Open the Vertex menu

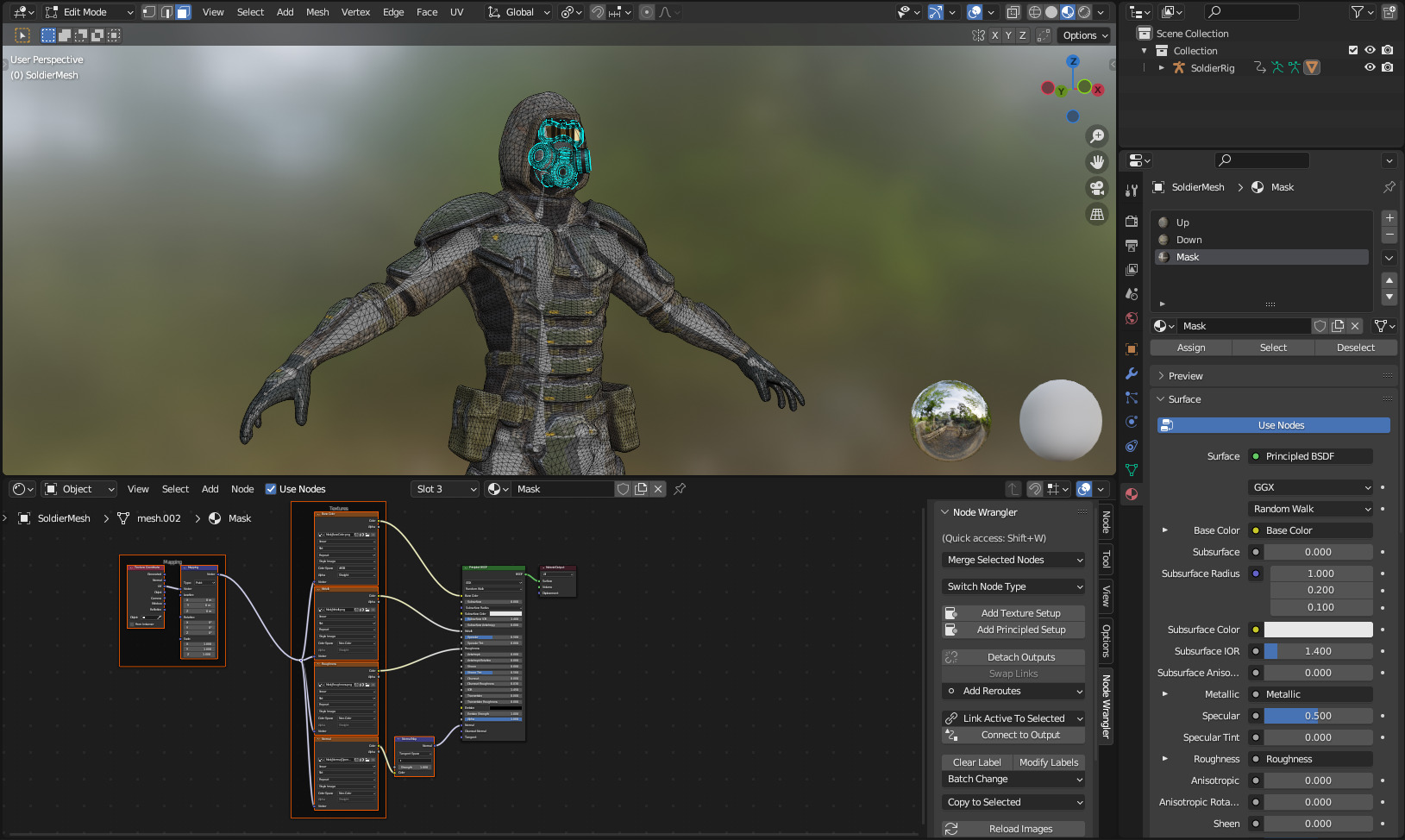click(355, 12)
